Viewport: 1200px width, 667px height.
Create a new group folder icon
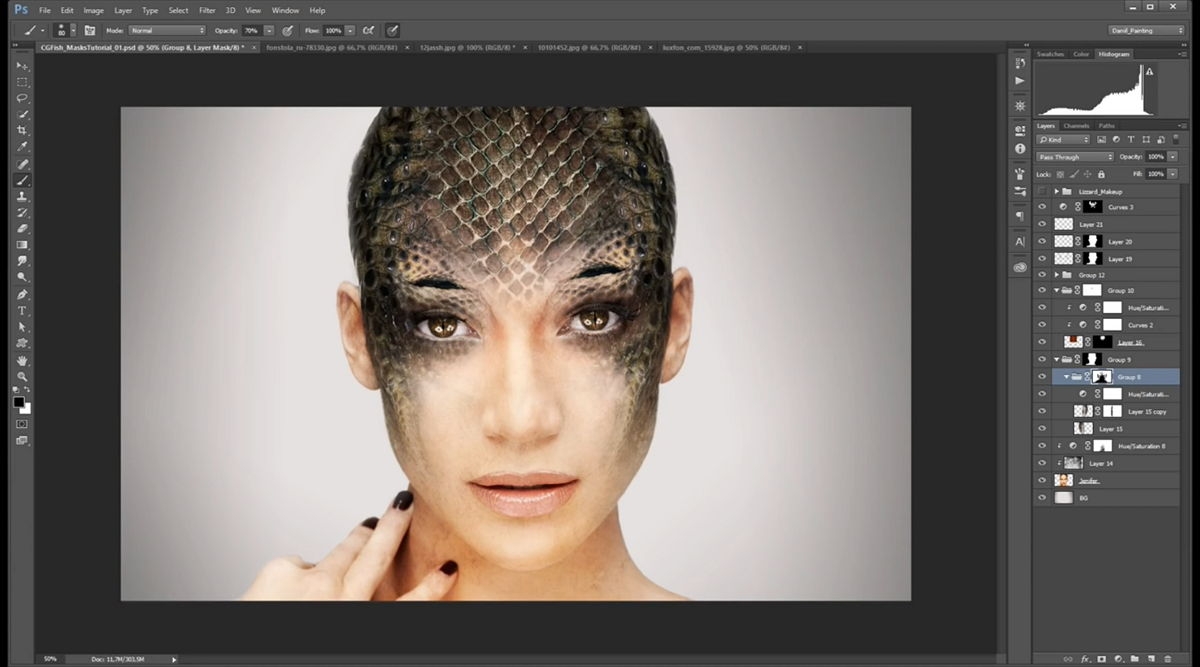(1134, 659)
